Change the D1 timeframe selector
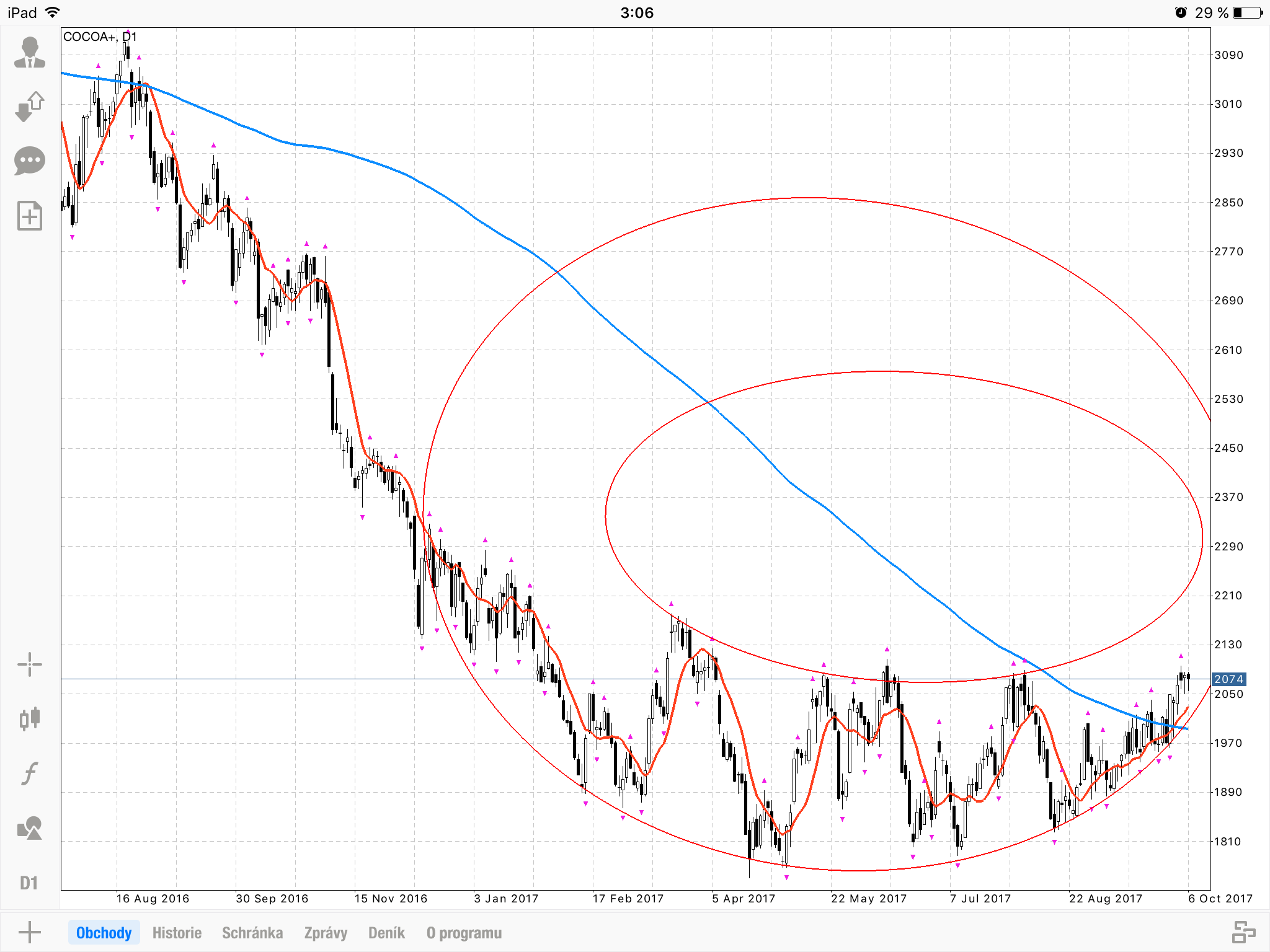Viewport: 1270px width, 952px height. 29,883
